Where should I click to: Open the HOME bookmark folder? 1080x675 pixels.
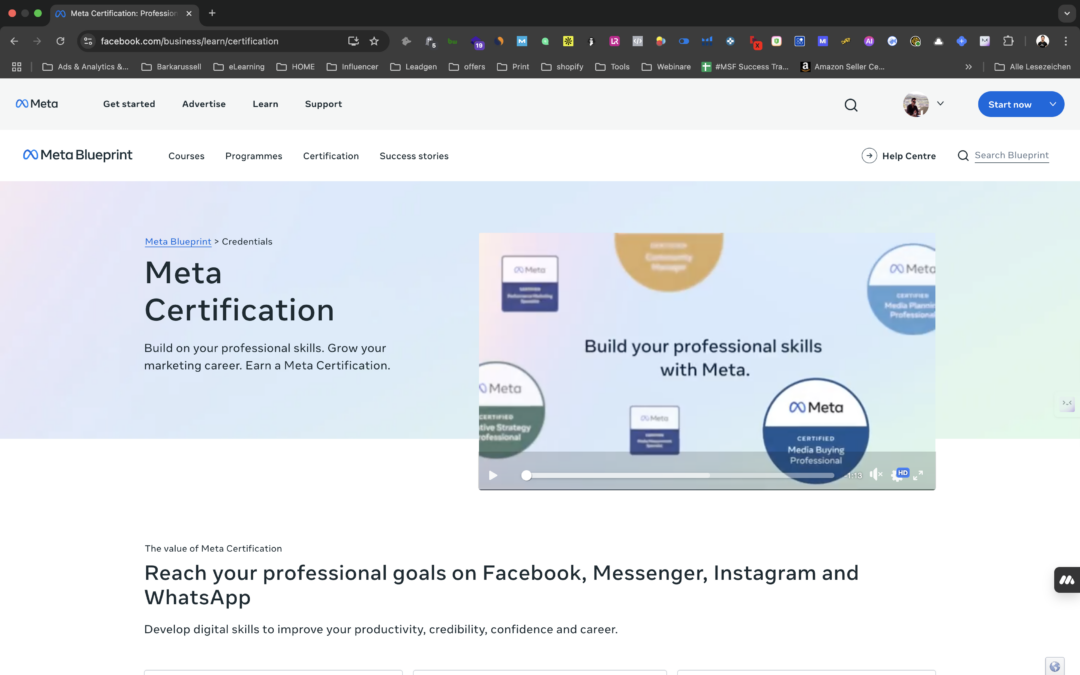pyautogui.click(x=295, y=67)
